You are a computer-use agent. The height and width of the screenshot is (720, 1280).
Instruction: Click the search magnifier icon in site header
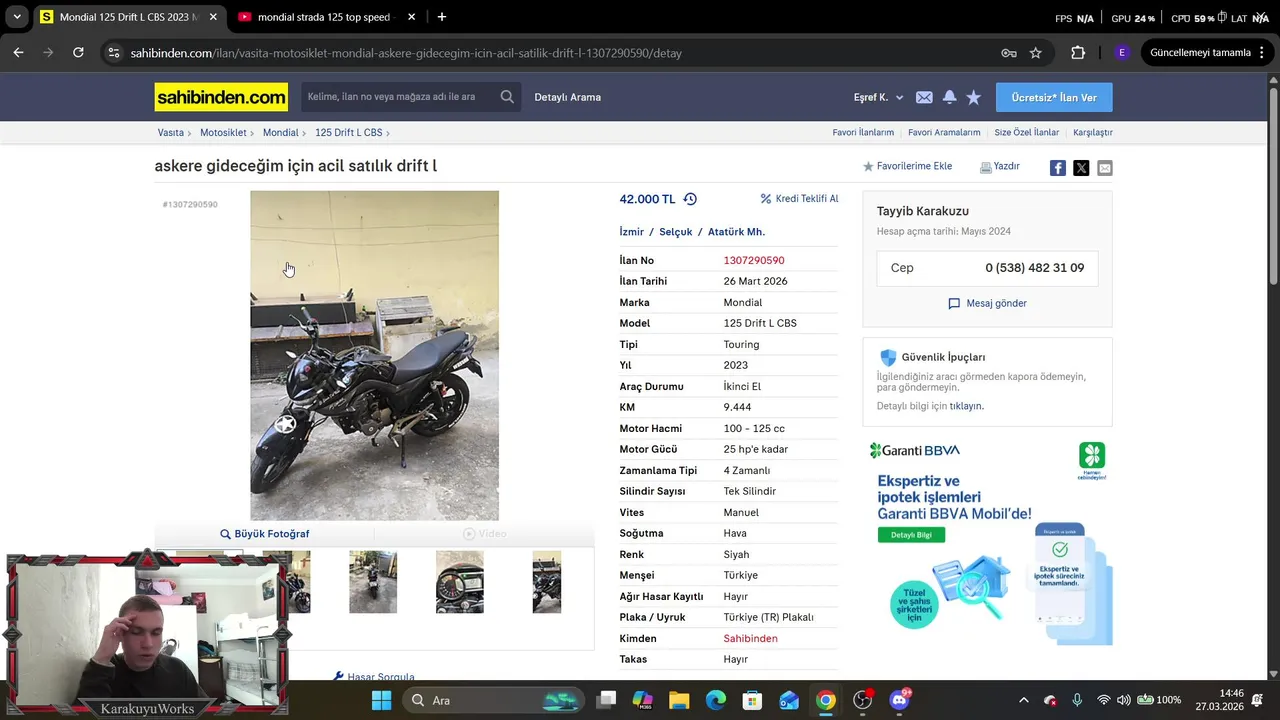(507, 97)
